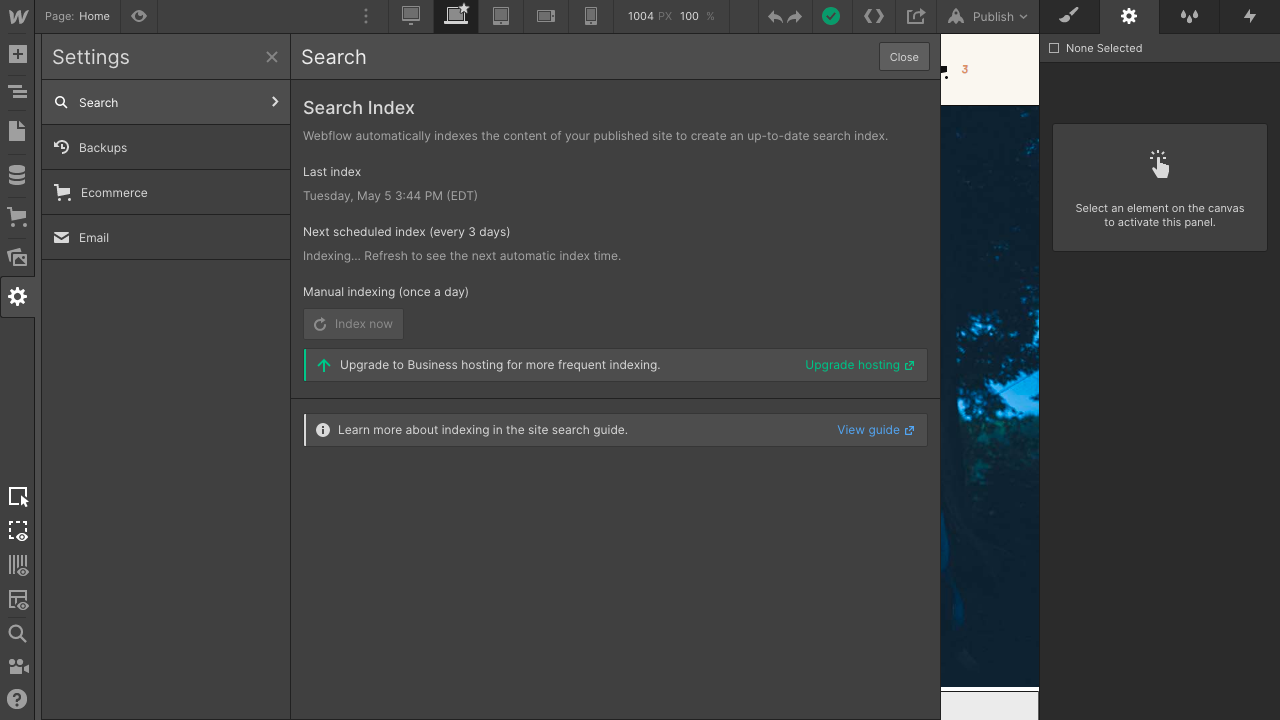This screenshot has width=1280, height=720.
Task: Toggle preview mode eye icon
Action: pos(139,16)
